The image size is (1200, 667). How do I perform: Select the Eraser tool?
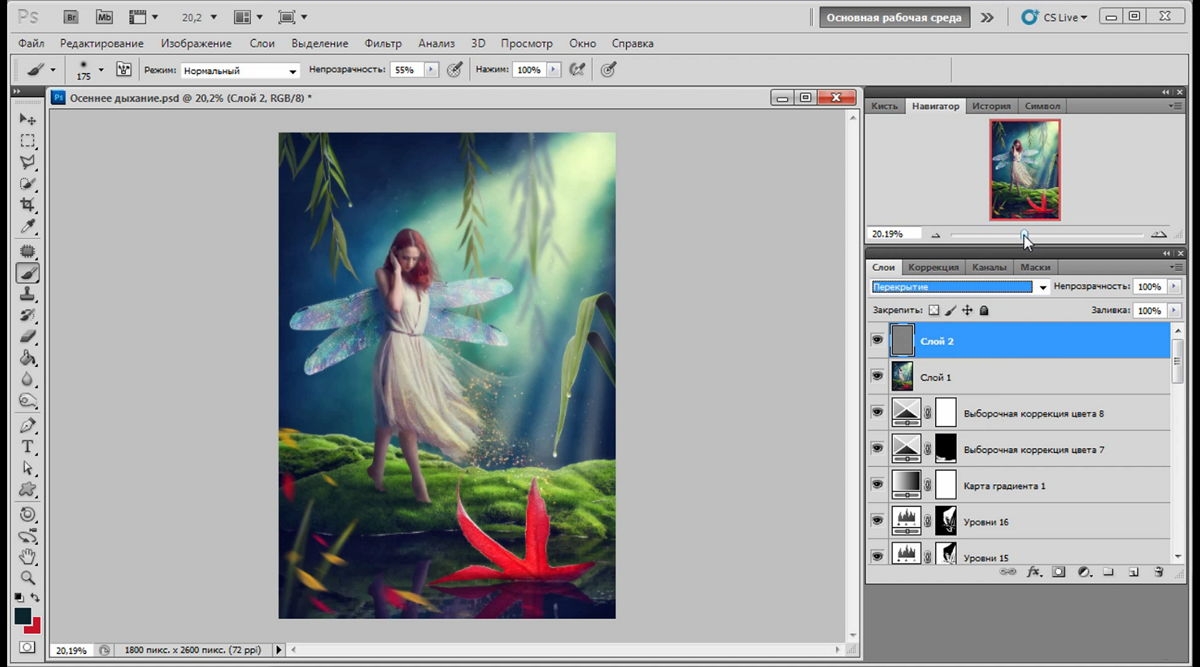click(28, 337)
